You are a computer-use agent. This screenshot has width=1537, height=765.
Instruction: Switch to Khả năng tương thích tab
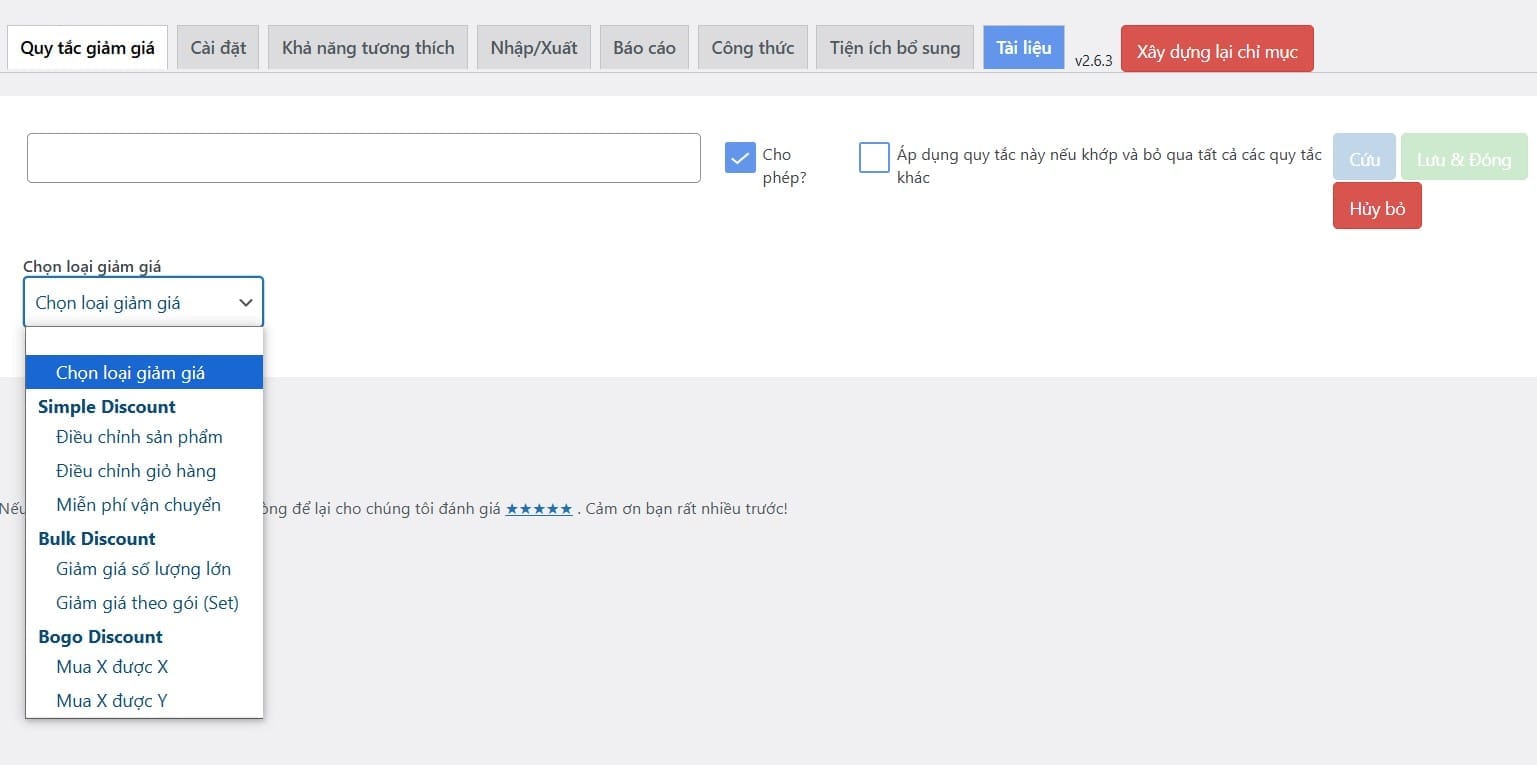[367, 48]
